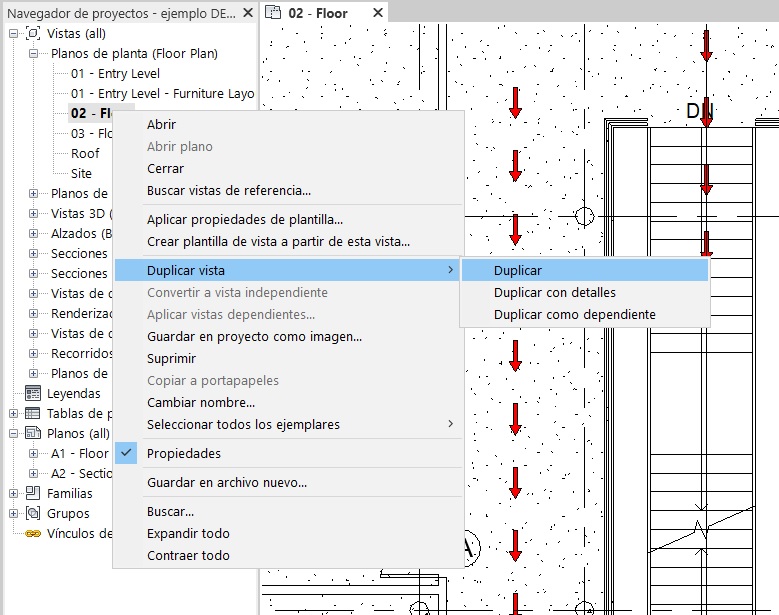Click the Grupos groups icon

pos(32,514)
